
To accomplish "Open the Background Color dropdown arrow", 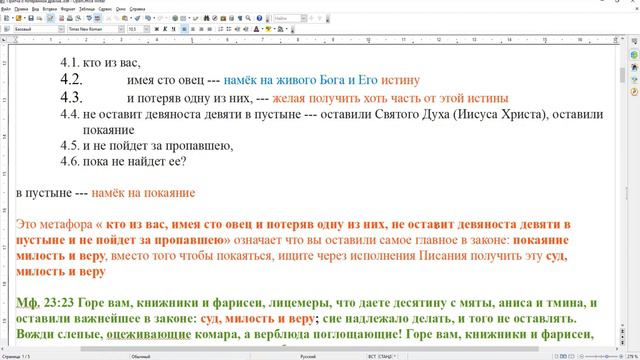I will pyautogui.click(x=287, y=29).
